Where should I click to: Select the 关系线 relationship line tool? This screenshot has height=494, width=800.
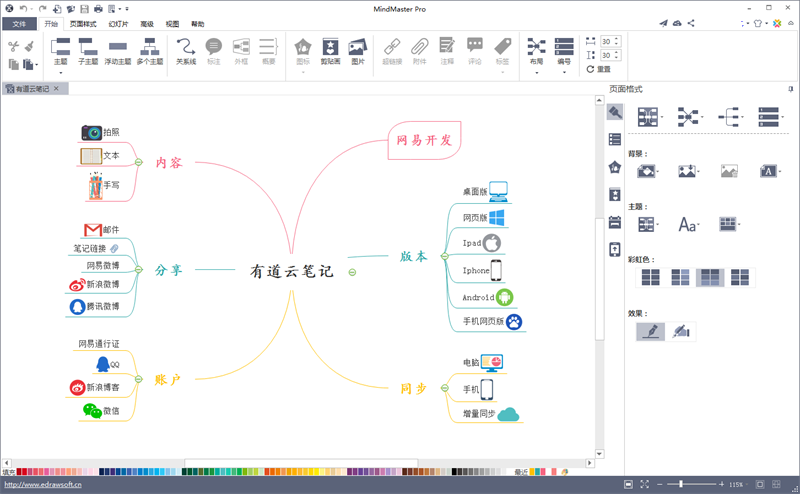(x=186, y=52)
